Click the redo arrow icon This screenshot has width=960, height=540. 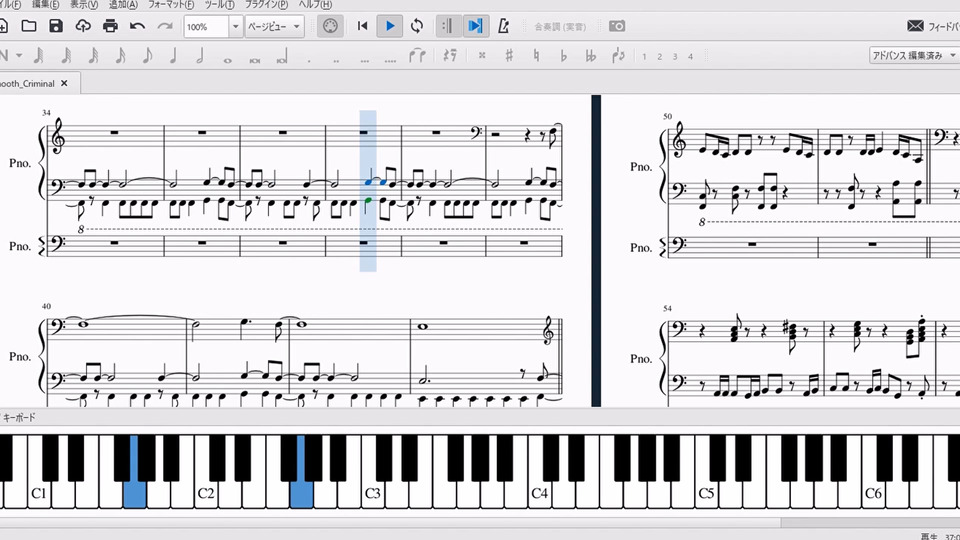(x=165, y=26)
